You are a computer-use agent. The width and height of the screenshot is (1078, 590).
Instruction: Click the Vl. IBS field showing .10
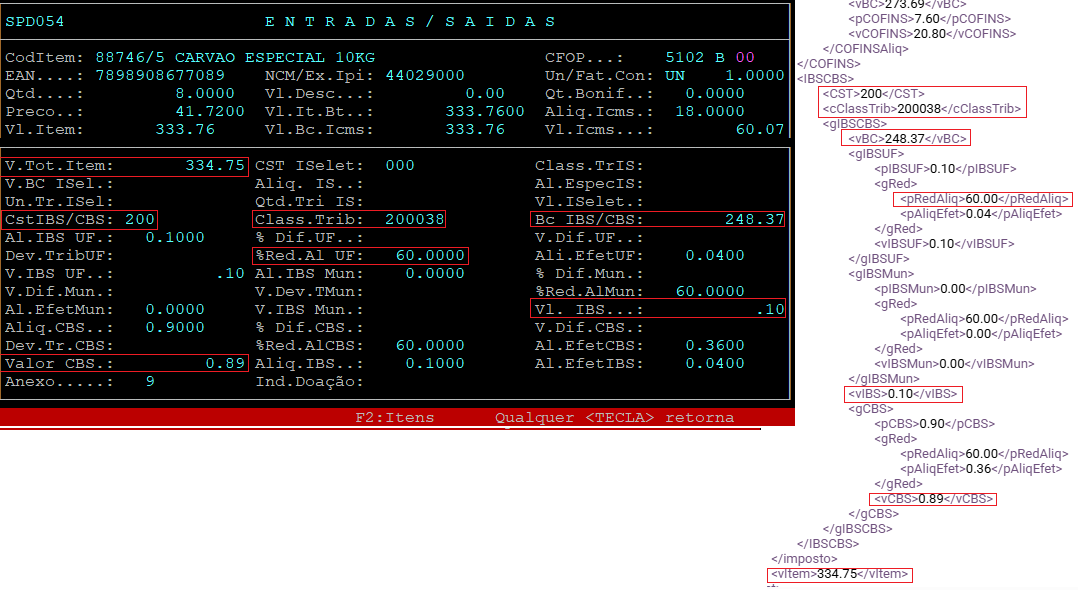tap(657, 310)
